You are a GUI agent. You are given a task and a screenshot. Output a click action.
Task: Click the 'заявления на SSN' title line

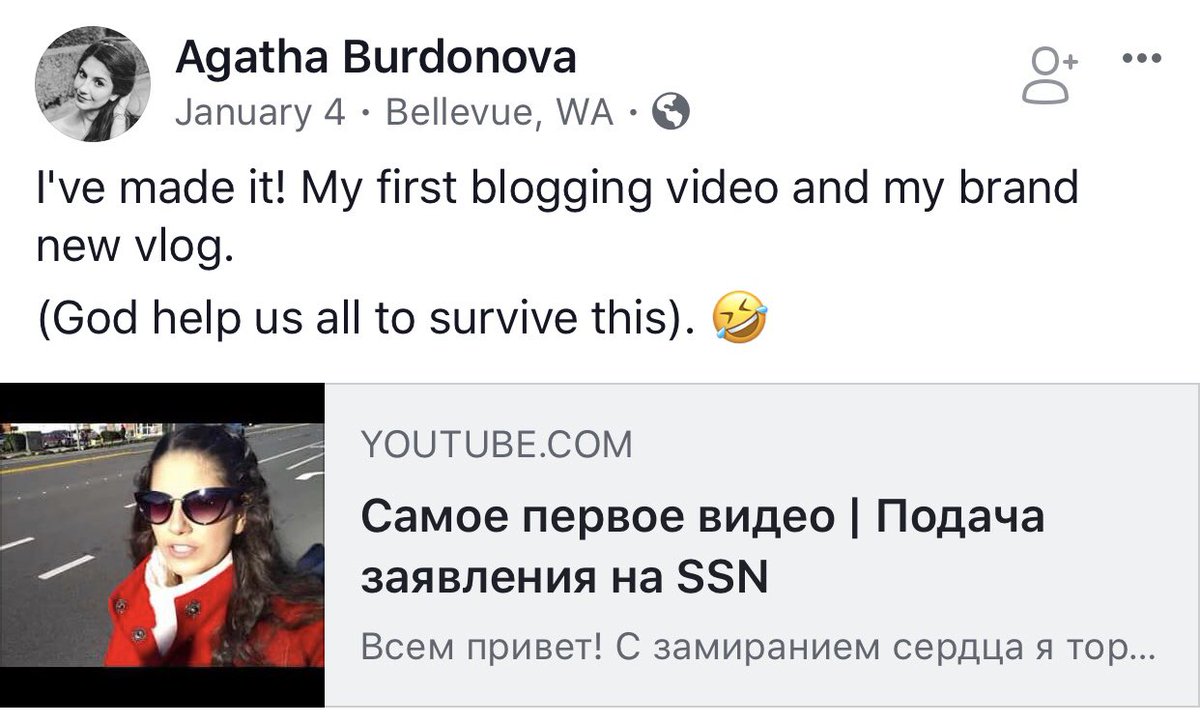click(x=563, y=579)
